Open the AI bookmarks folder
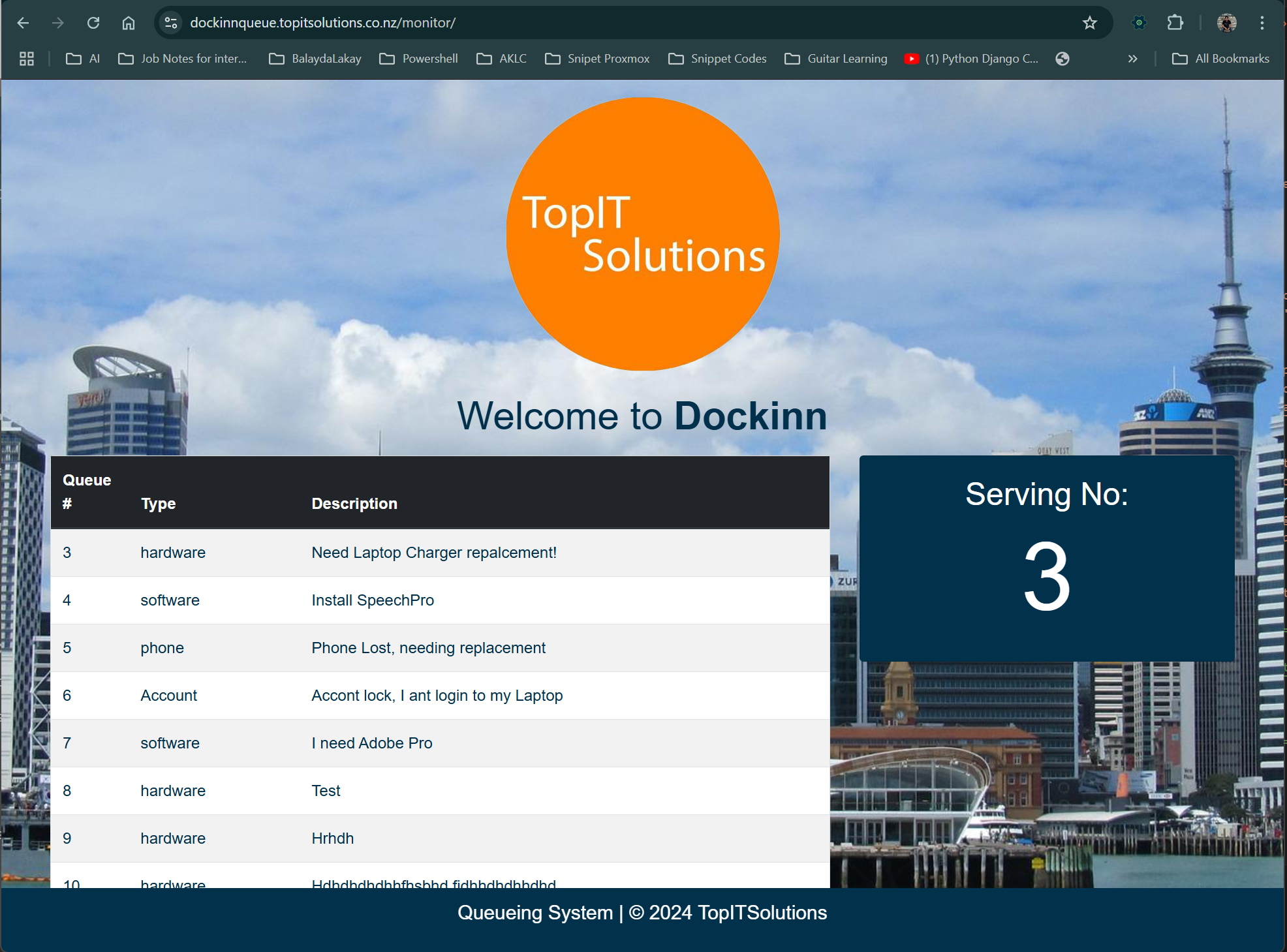 pos(83,59)
